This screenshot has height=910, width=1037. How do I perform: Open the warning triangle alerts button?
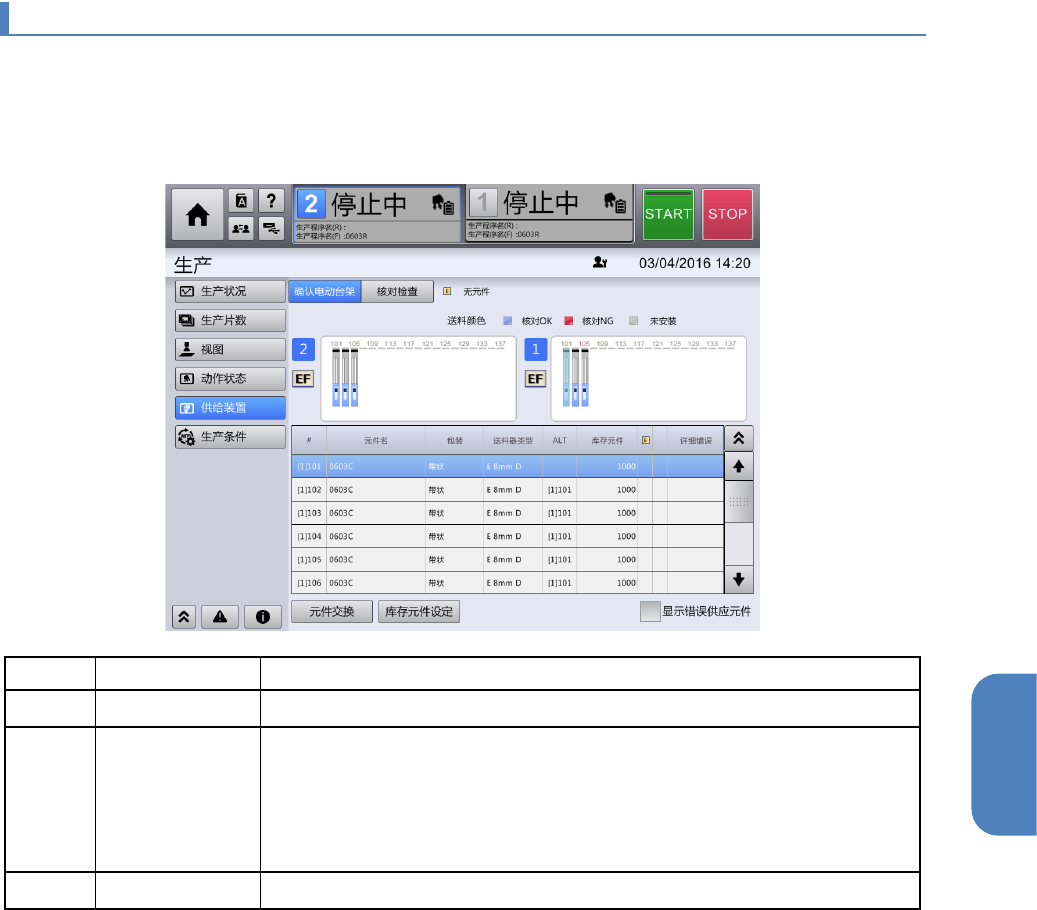(x=220, y=617)
